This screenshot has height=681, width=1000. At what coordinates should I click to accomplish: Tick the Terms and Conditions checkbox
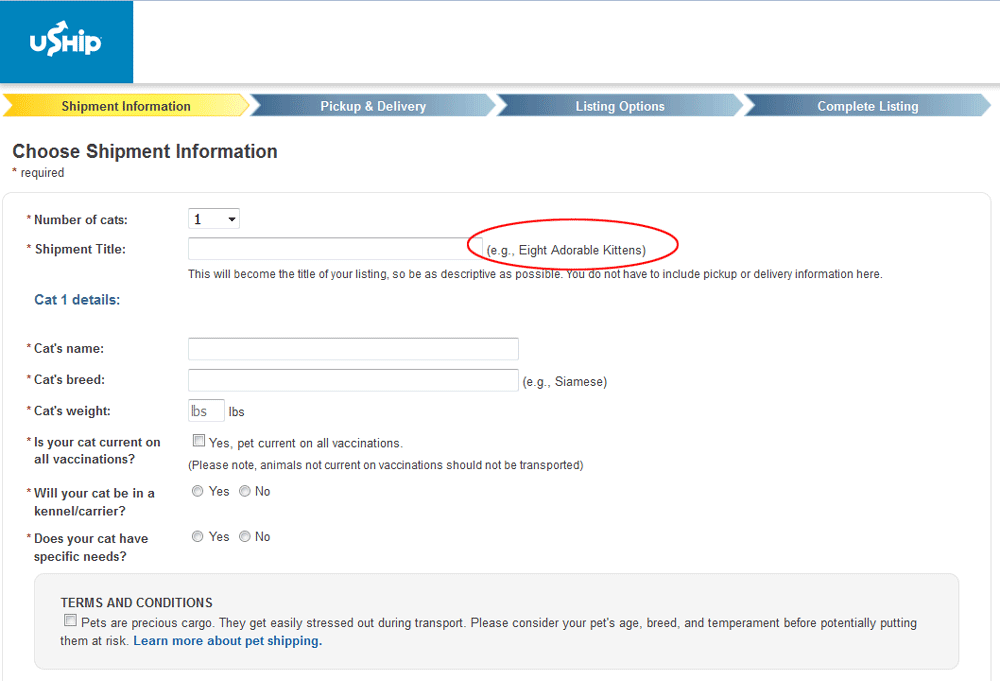click(70, 620)
